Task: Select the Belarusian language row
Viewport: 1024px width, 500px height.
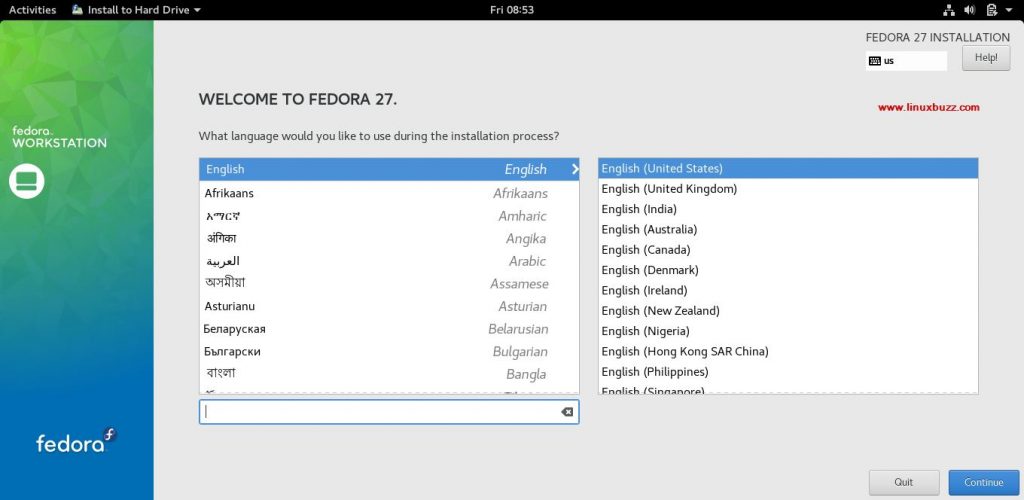Action: click(389, 329)
